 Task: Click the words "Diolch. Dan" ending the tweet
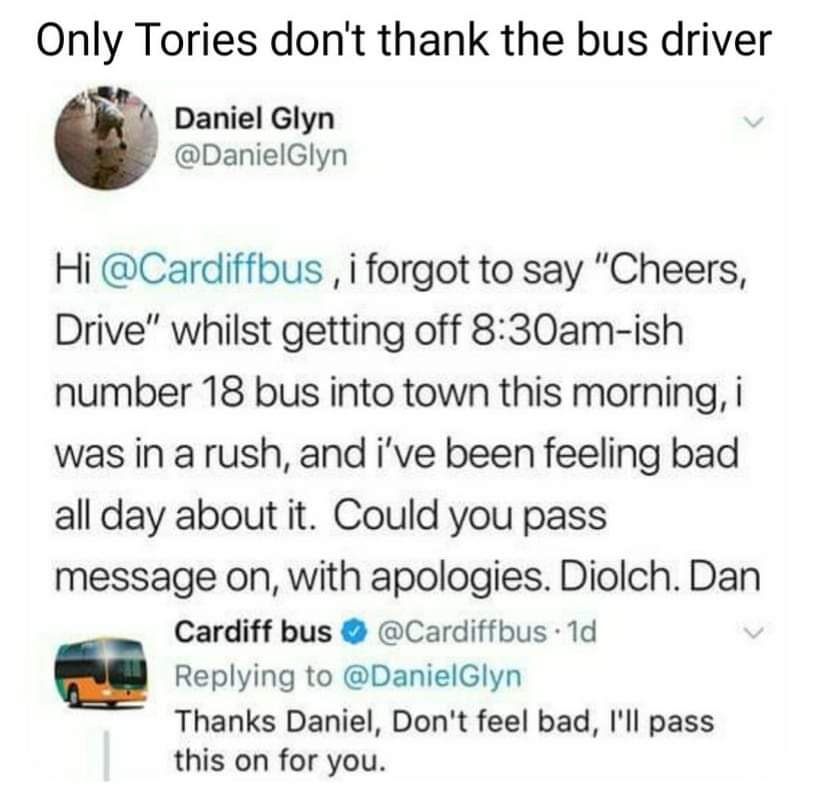660,577
